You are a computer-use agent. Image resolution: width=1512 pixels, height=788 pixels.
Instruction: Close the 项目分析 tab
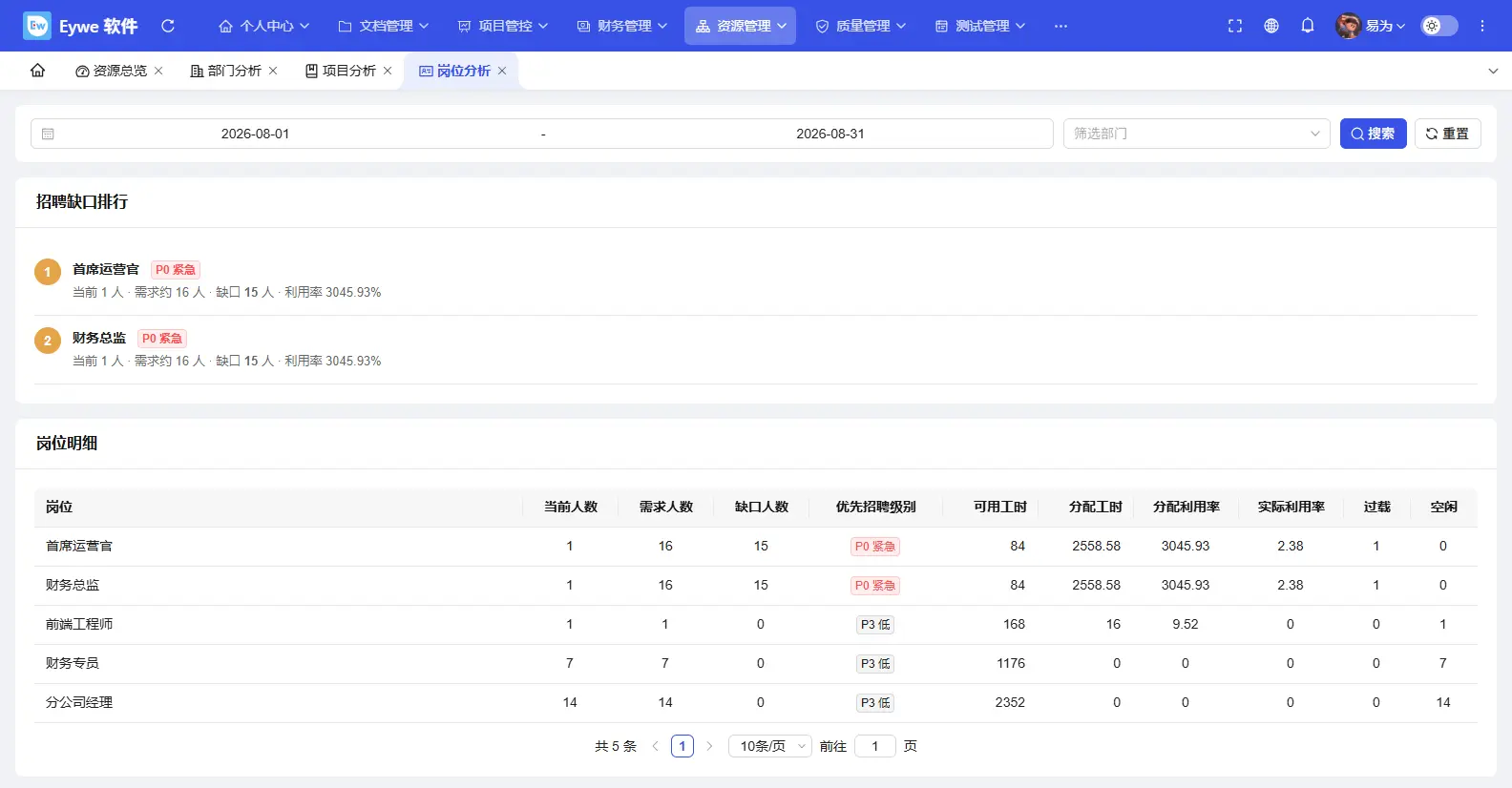[x=388, y=71]
